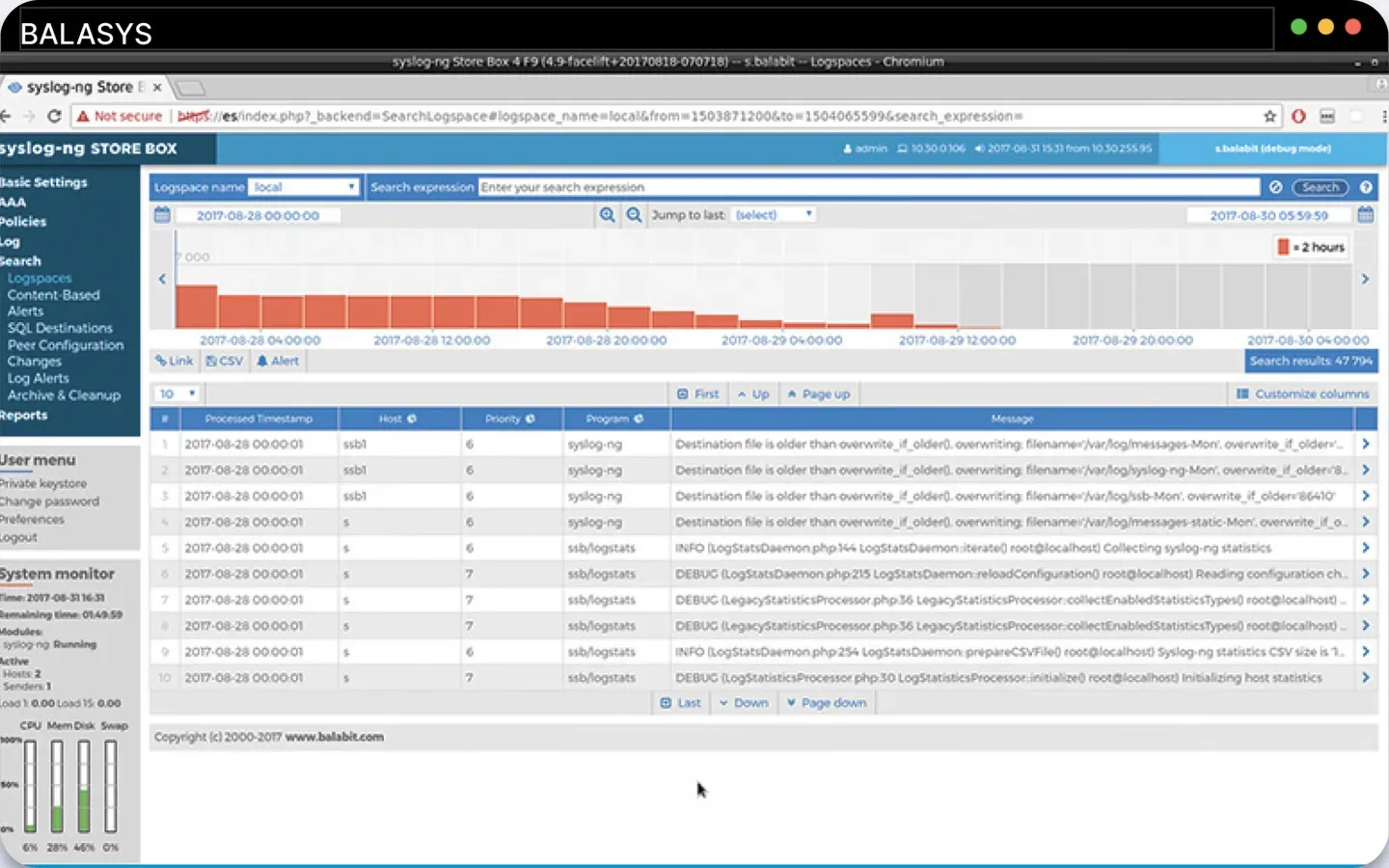
Task: Expand the Policies menu
Action: pos(23,222)
